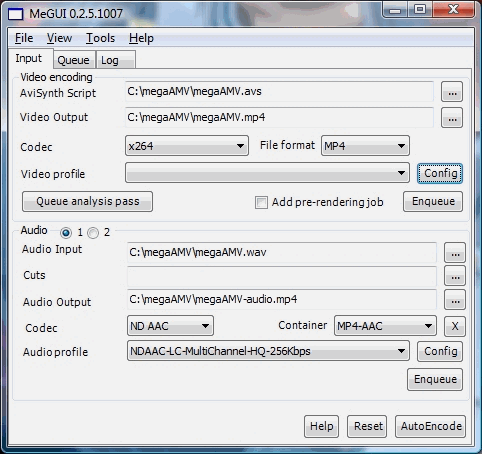
Task: Open the Cuts file browse button
Action: 455,276
